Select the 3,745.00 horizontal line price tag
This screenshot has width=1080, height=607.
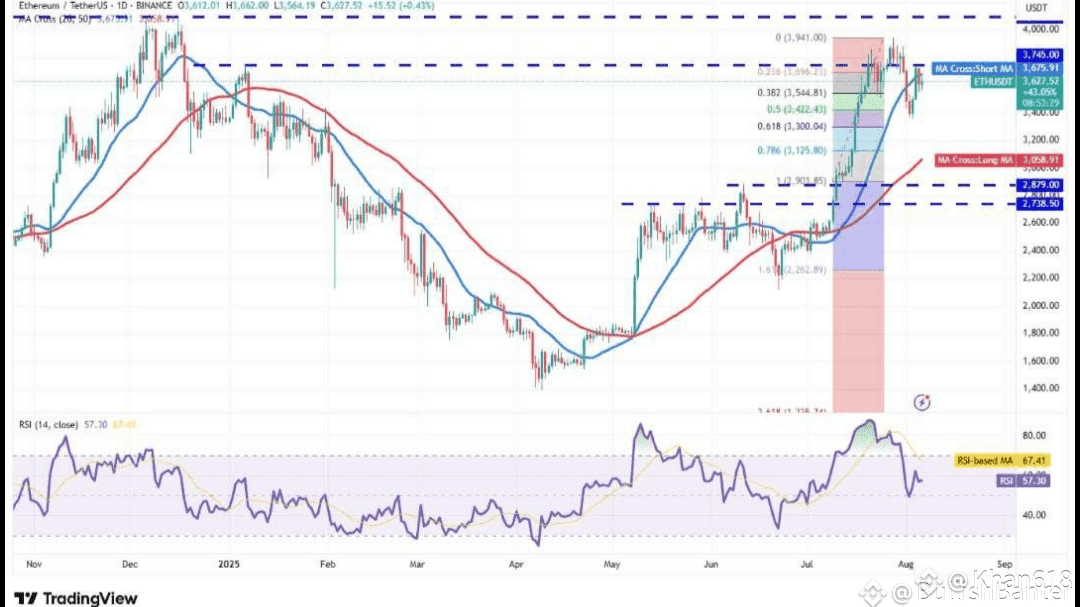click(1040, 54)
